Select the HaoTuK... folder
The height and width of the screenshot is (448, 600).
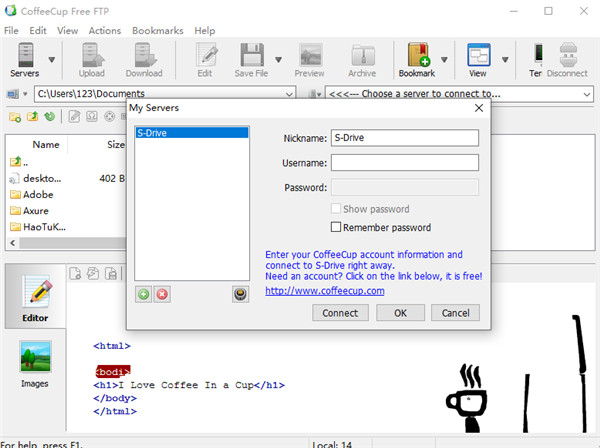[38, 227]
